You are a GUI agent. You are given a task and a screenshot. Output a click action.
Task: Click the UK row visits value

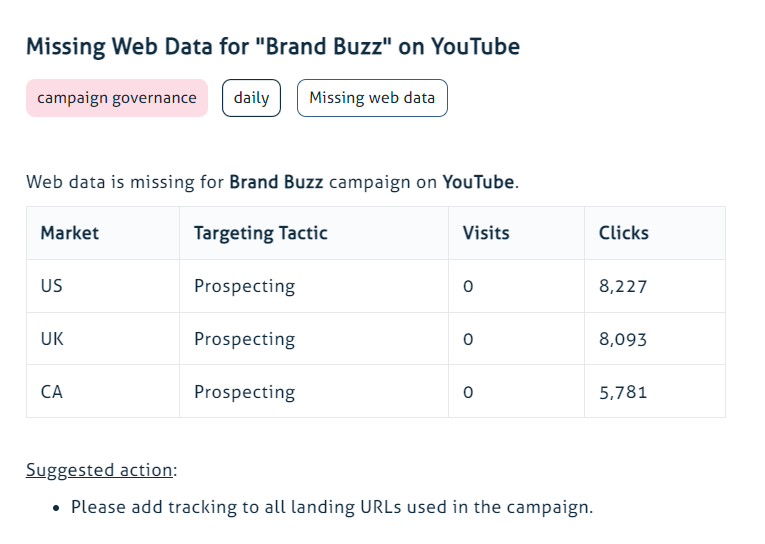[x=467, y=339]
